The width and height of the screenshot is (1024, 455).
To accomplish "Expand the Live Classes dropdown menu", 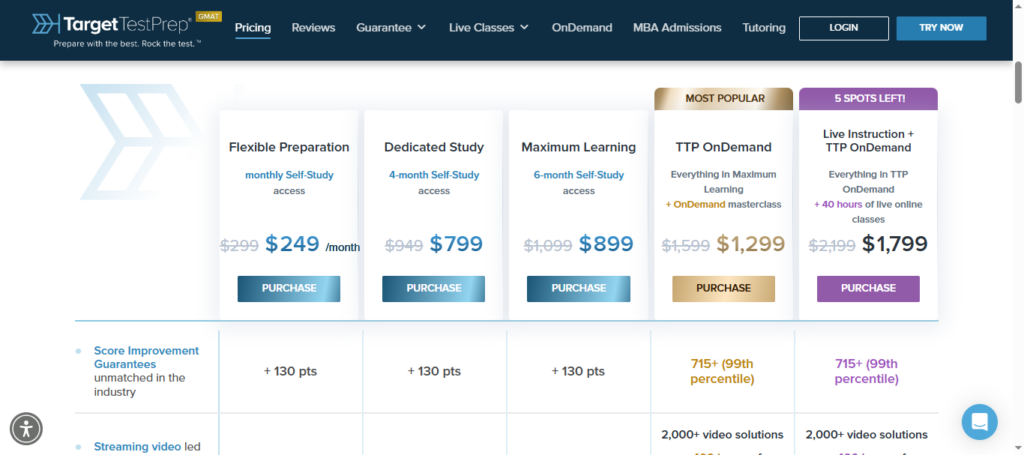I will (x=489, y=28).
